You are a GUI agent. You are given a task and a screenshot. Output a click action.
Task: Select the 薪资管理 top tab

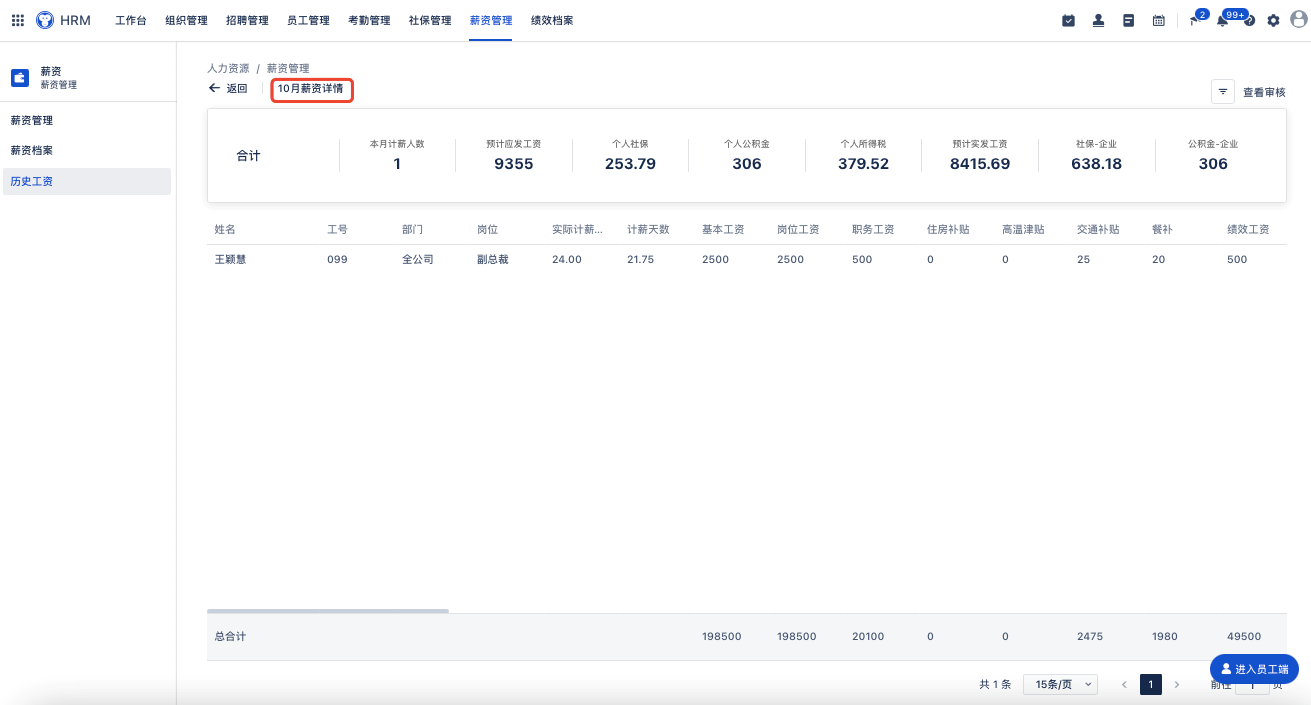click(491, 20)
